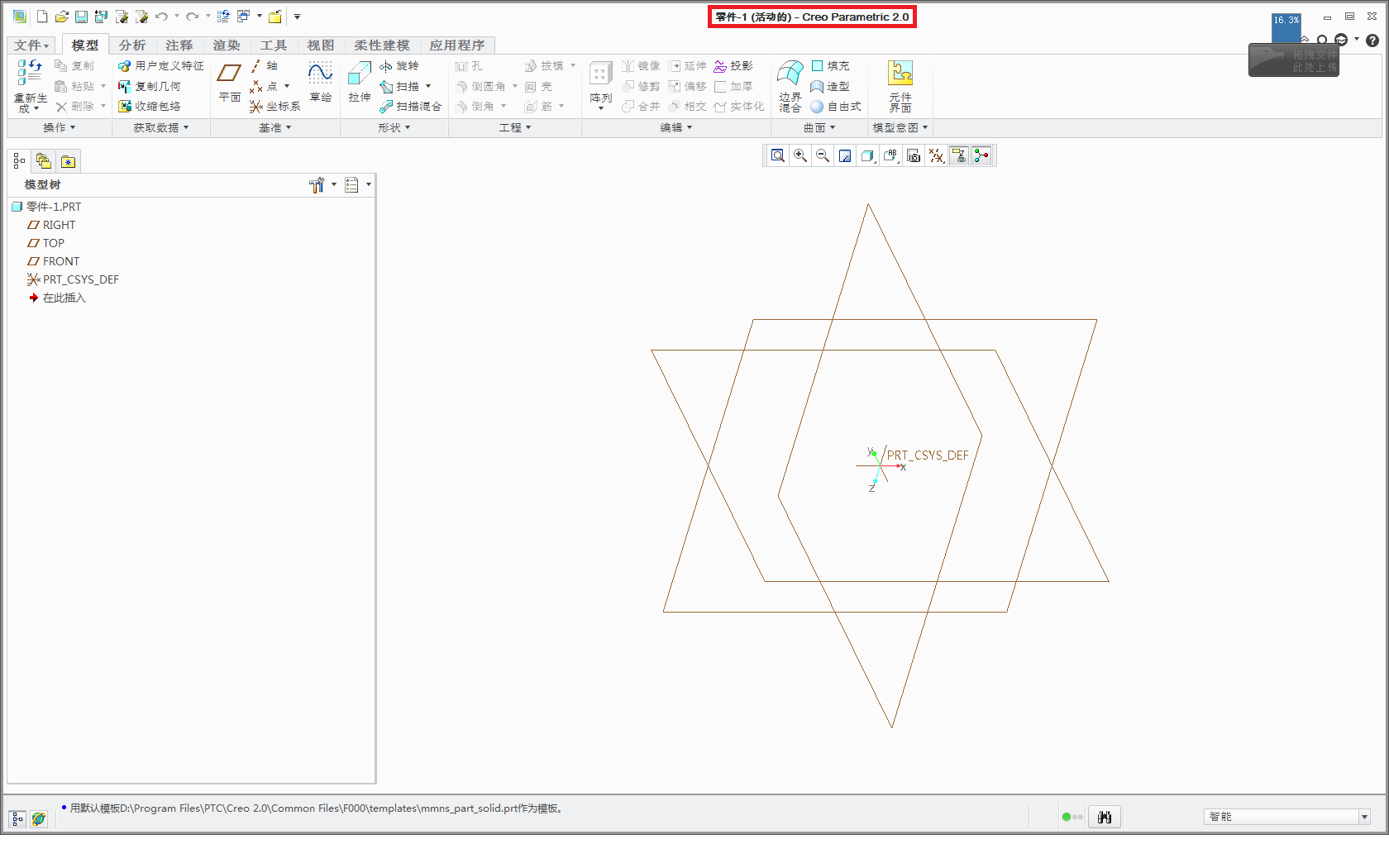Start the 扫描 (Sweep) tool

point(399,86)
